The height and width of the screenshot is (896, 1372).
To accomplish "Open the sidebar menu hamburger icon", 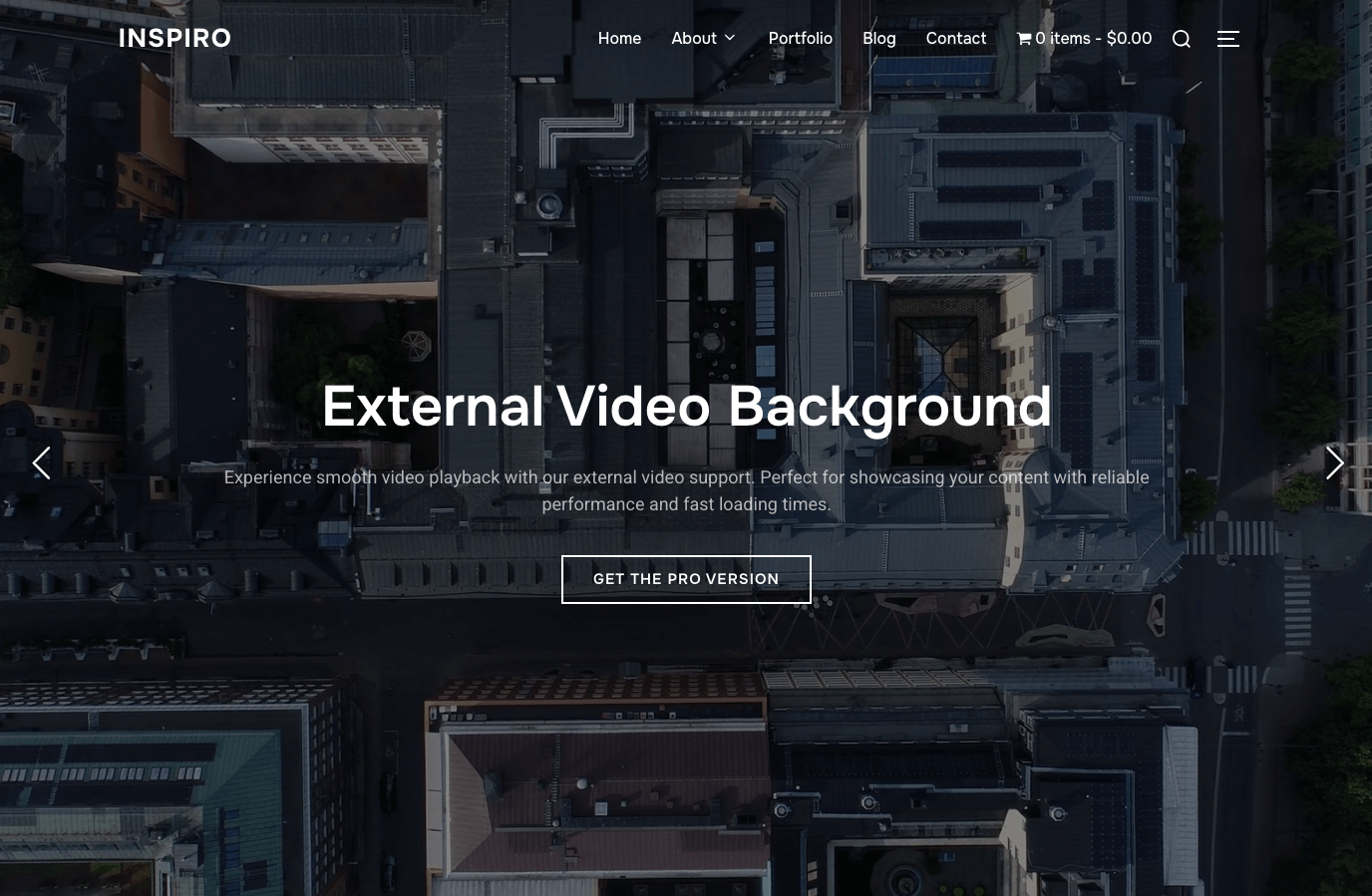I will coord(1228,39).
